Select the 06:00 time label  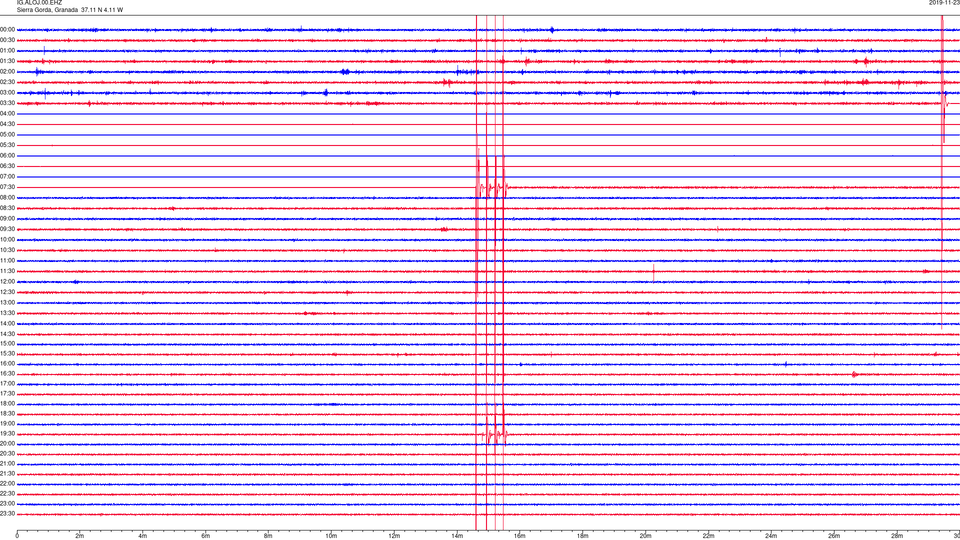click(8, 156)
